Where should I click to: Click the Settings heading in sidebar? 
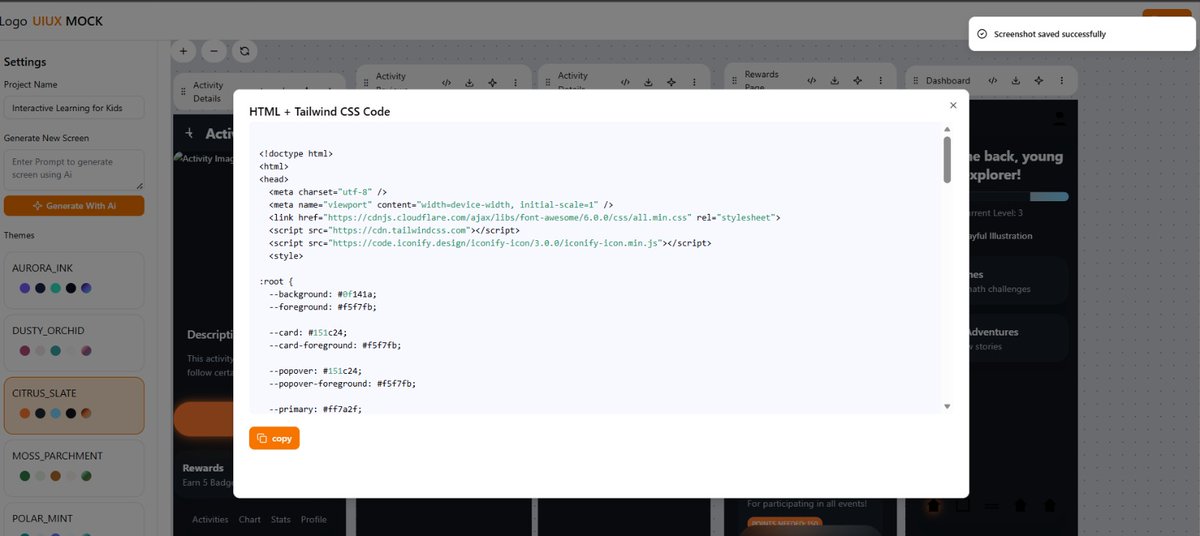25,62
